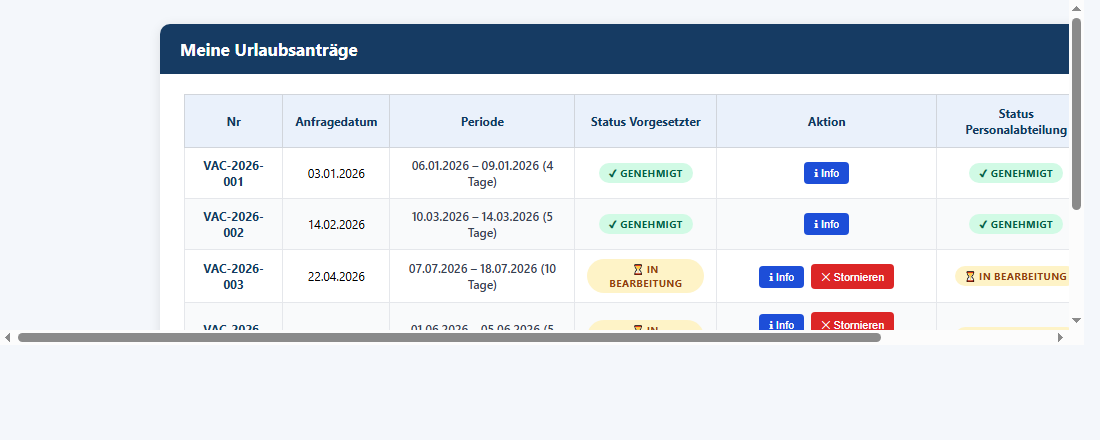Click period 10.03.2026 – 14.03.2026
Viewport: 1100px width, 440px height.
[482, 225]
